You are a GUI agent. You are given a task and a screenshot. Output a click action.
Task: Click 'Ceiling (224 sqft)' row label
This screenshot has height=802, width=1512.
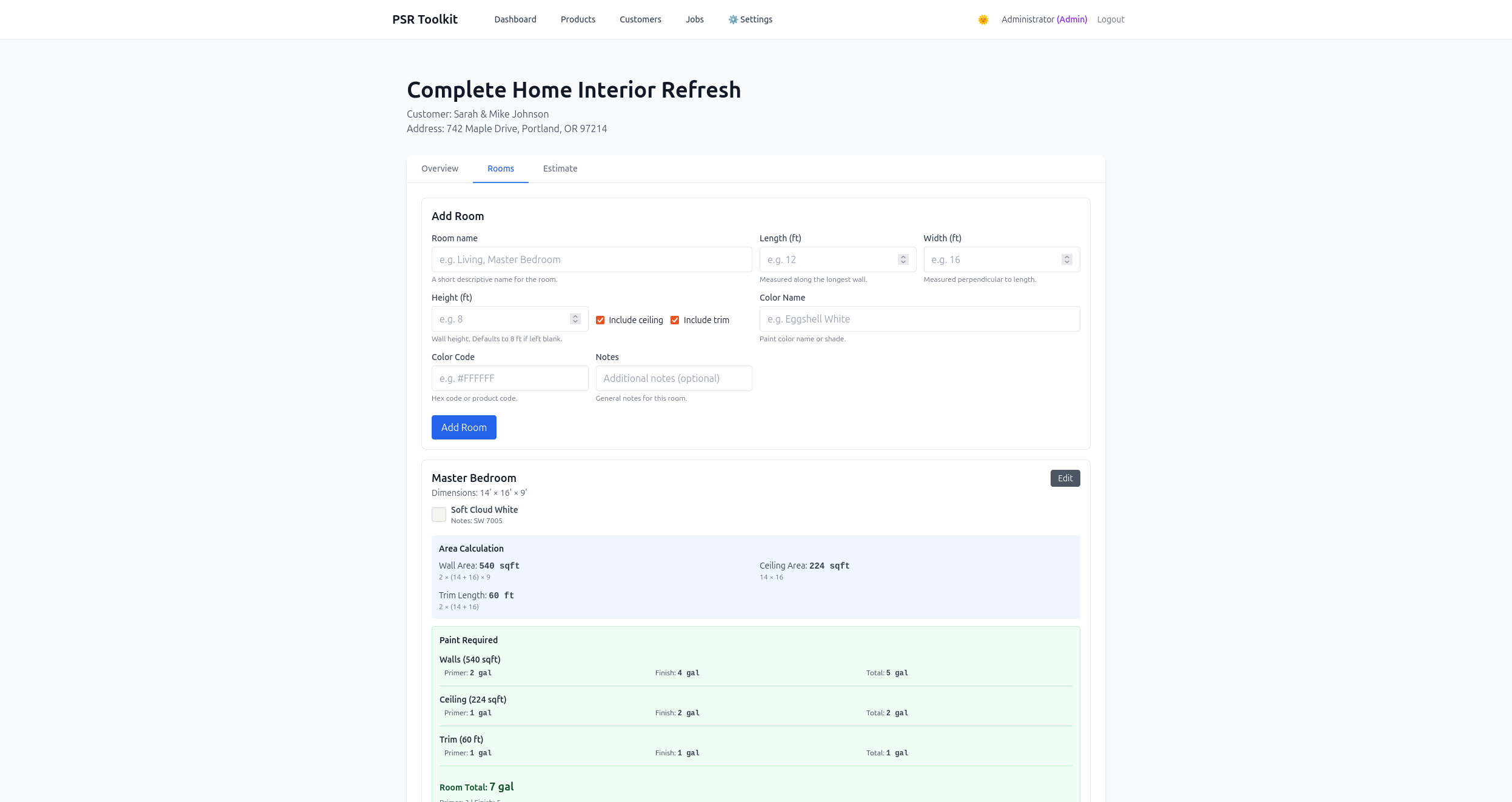pos(473,700)
